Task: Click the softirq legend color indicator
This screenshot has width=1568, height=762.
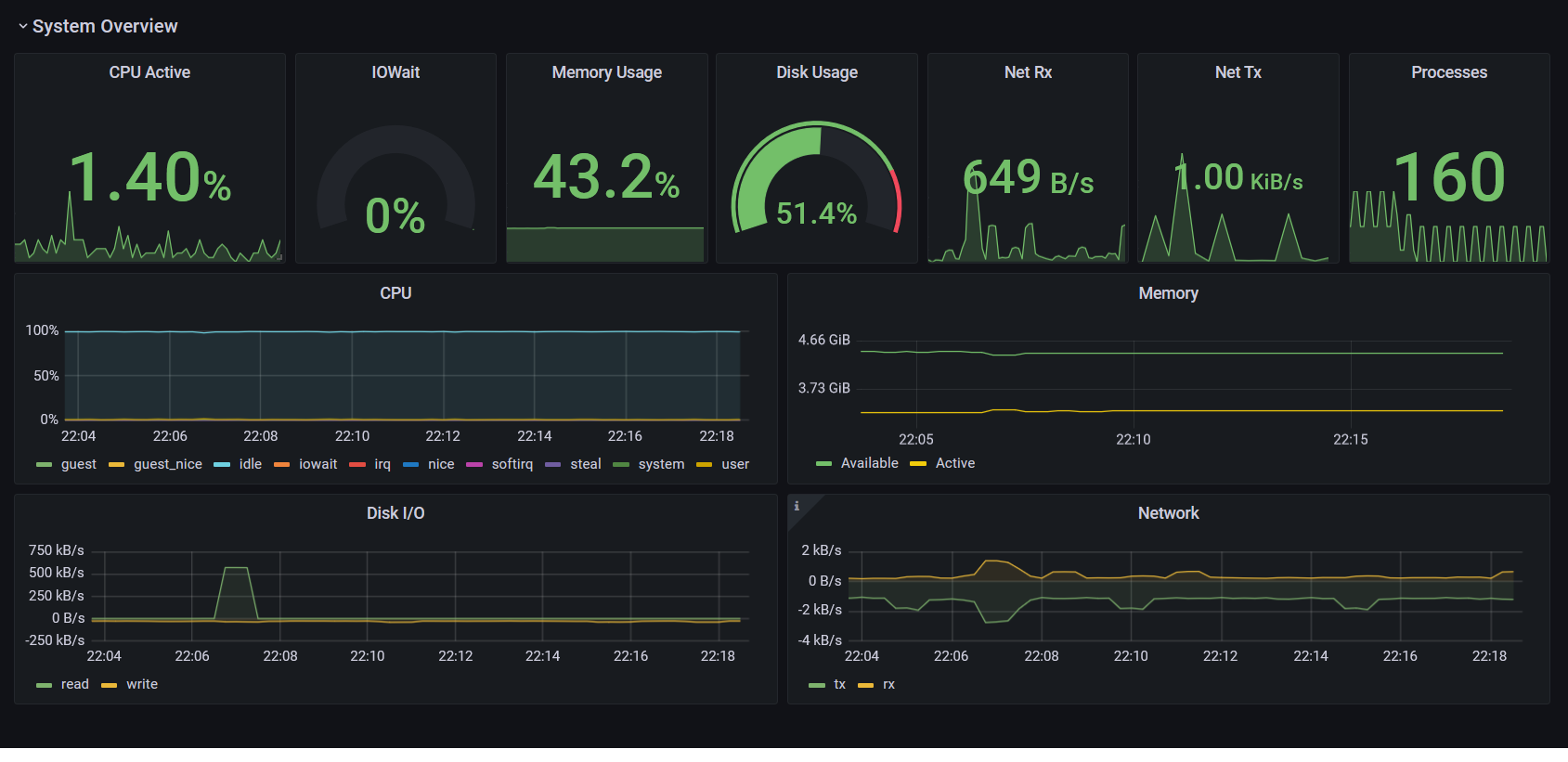Action: [474, 465]
